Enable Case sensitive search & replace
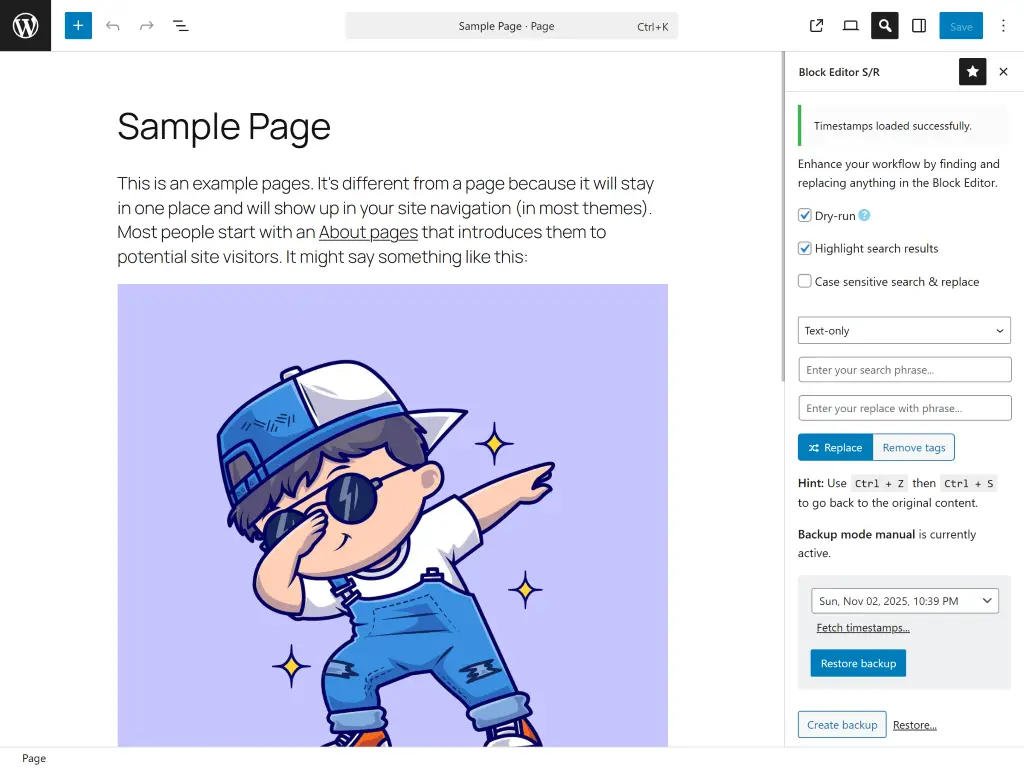This screenshot has height=768, width=1024. (x=805, y=281)
